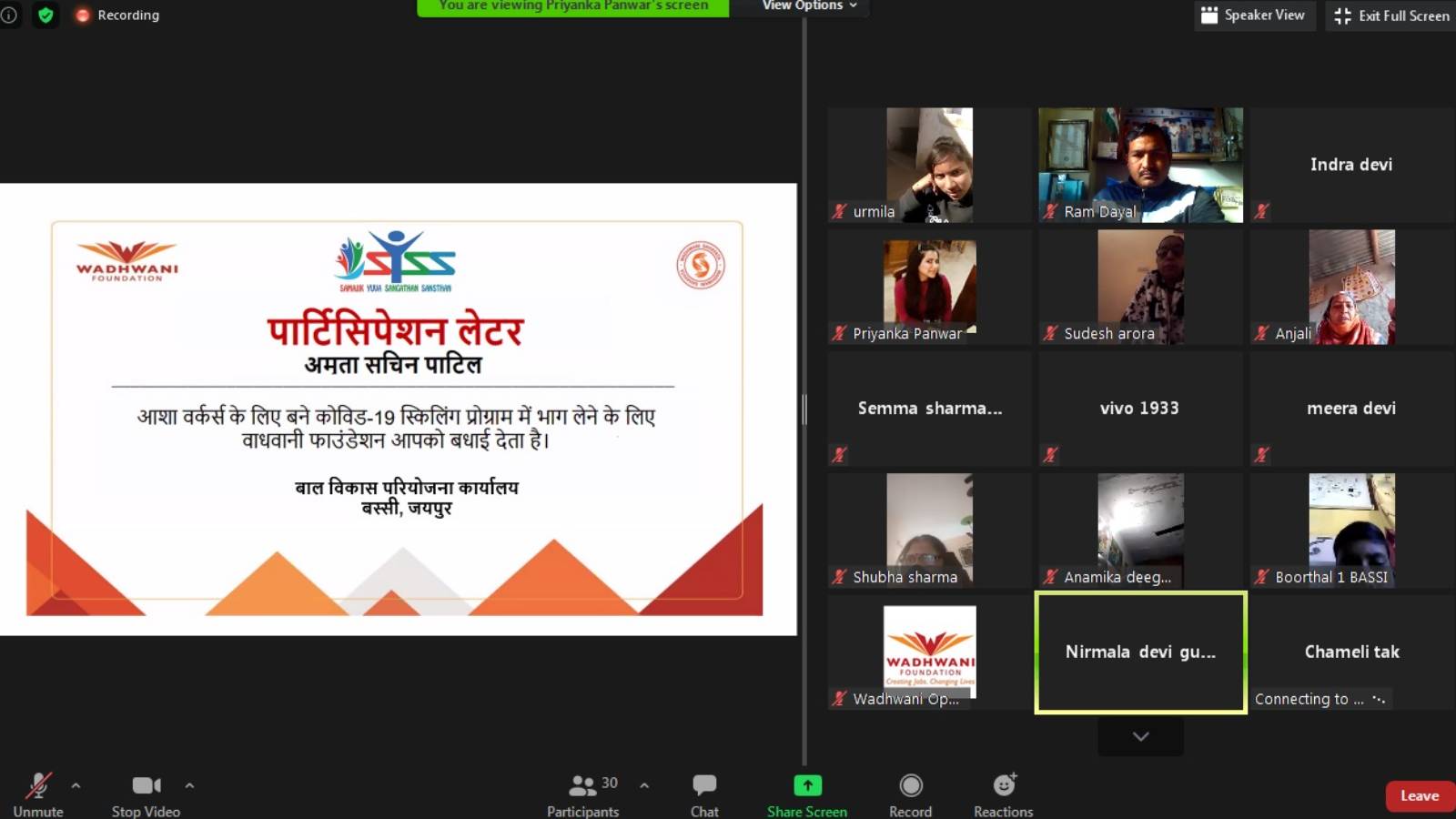Click Exit Full Screen
The width and height of the screenshot is (1456, 819).
click(x=1390, y=15)
